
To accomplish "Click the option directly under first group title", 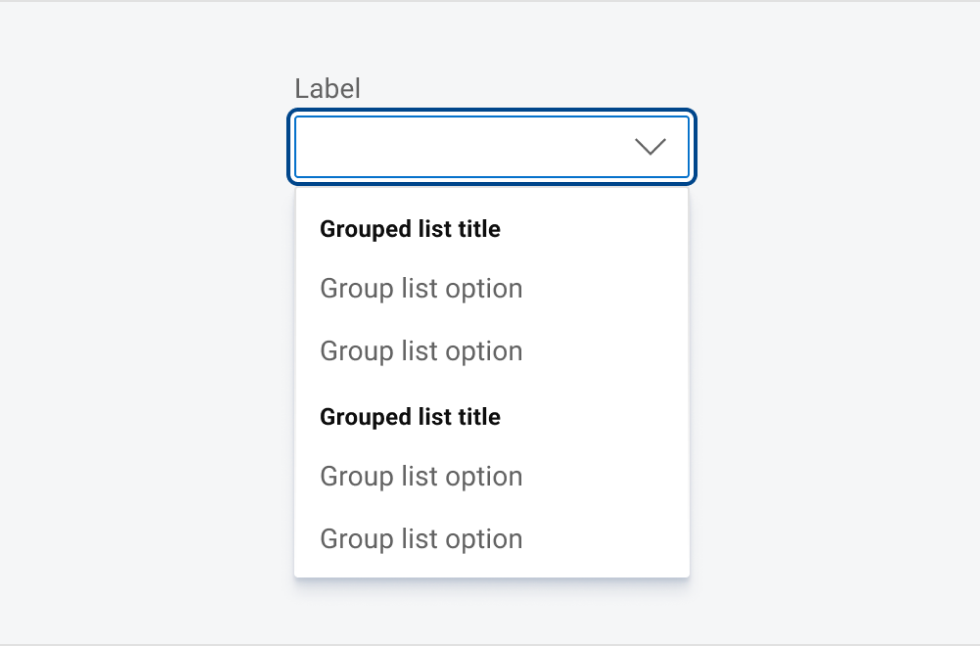I will coord(420,288).
